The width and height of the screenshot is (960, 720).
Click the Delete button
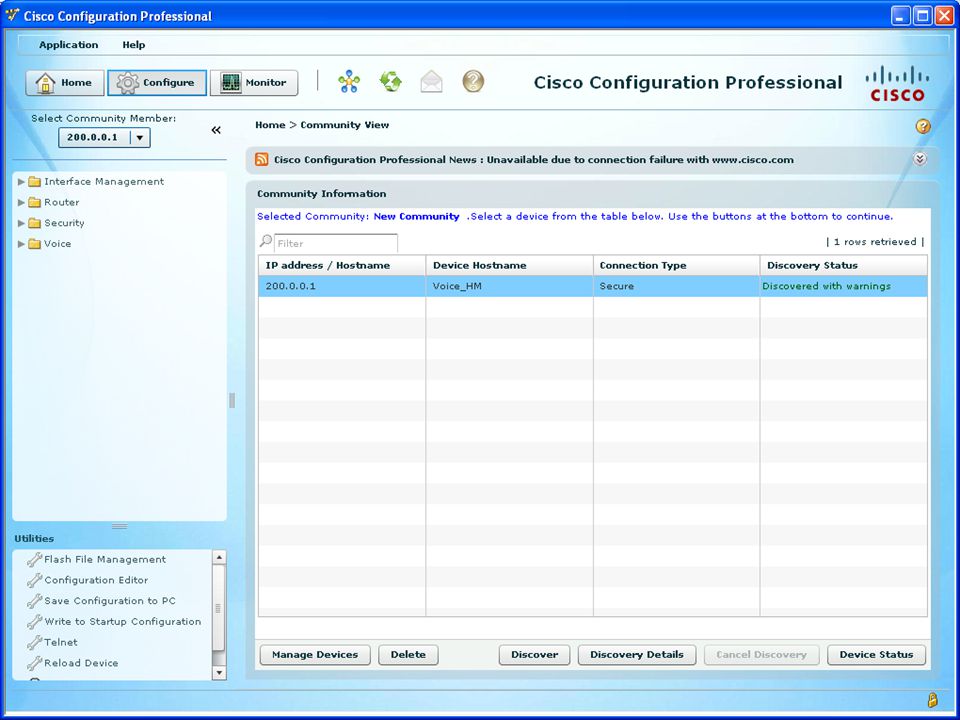coord(408,654)
